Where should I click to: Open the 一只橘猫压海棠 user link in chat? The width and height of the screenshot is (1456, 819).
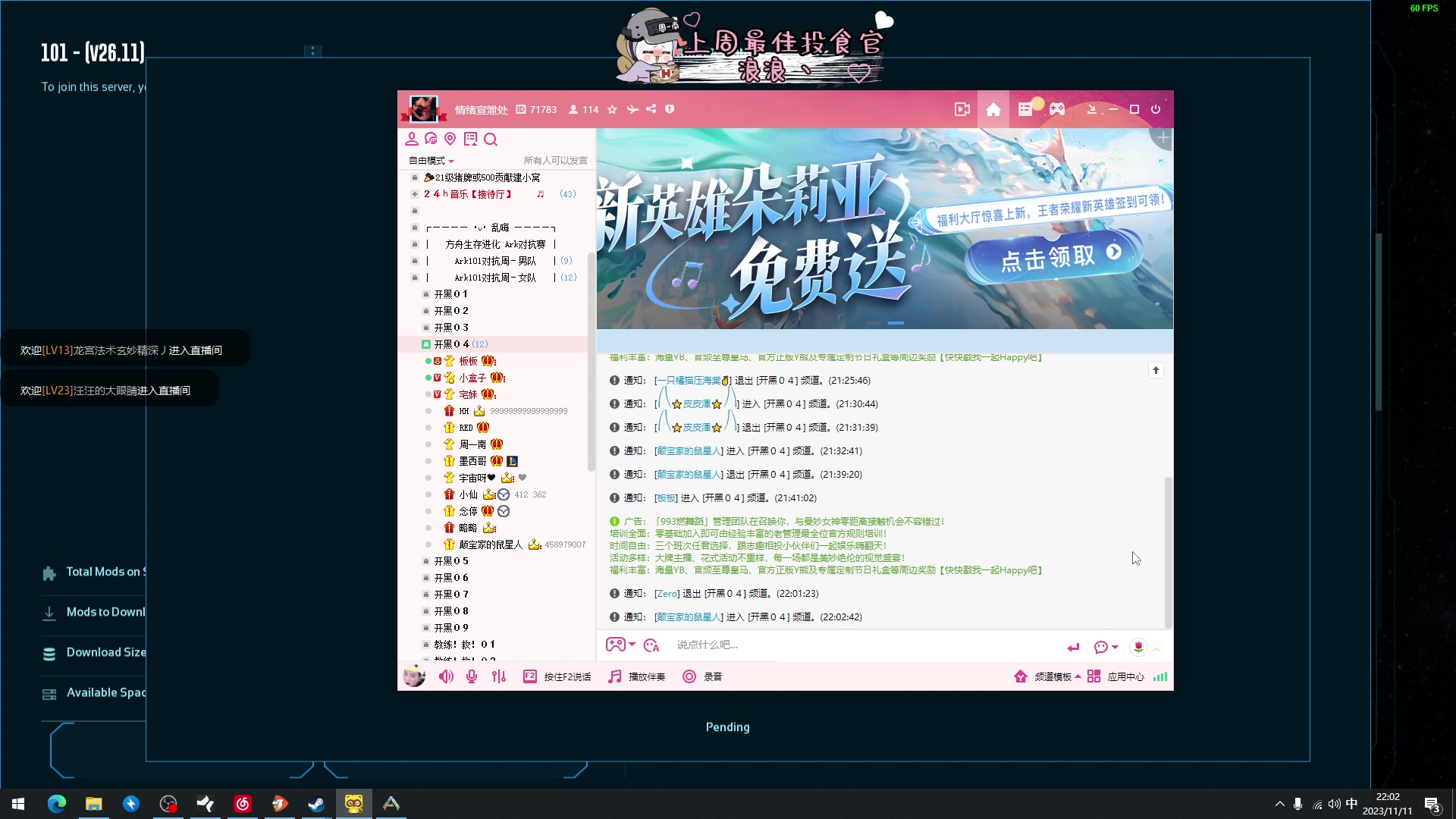pos(692,381)
